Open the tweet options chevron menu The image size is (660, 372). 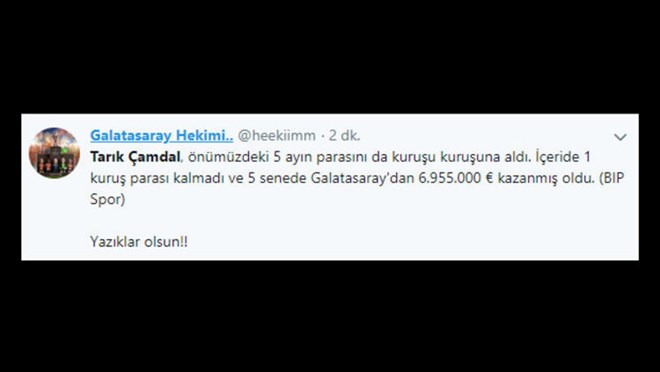click(620, 137)
